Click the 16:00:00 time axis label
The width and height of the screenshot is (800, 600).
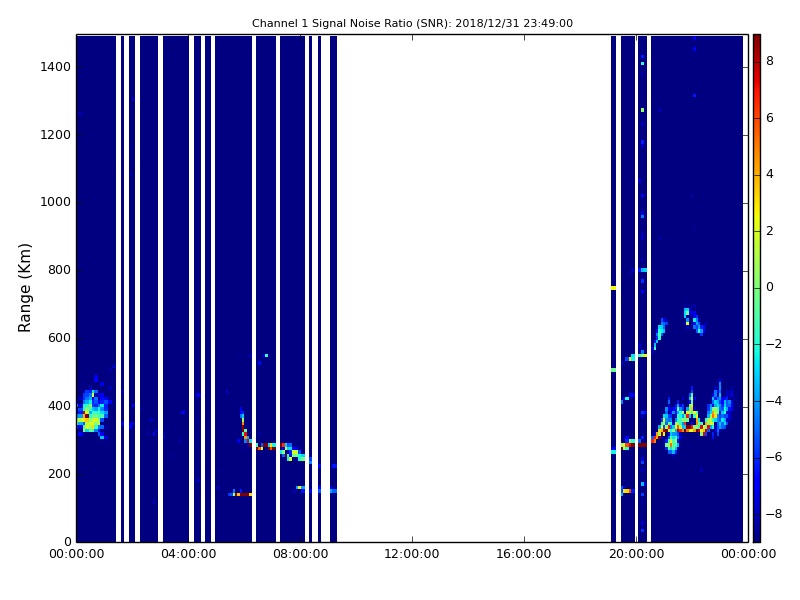(x=524, y=554)
